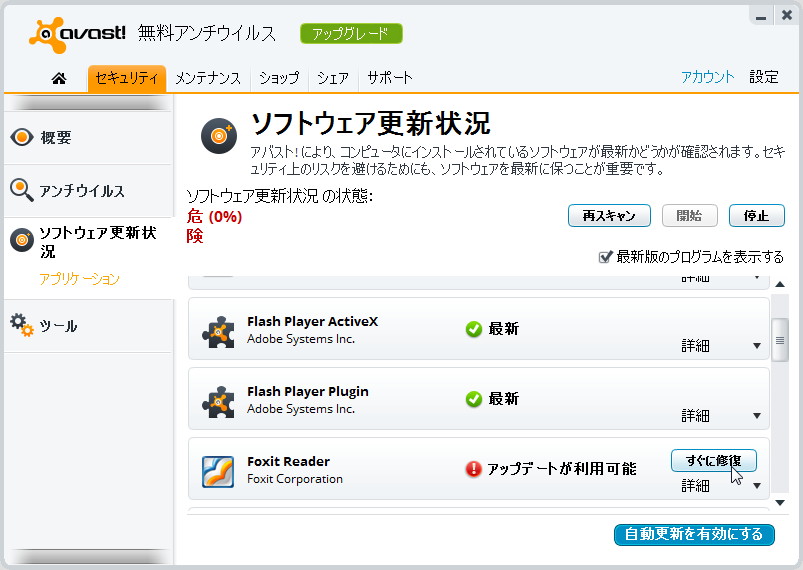The image size is (803, 570).
Task: Click red alert icon for Foxit Reader
Action: pos(474,469)
